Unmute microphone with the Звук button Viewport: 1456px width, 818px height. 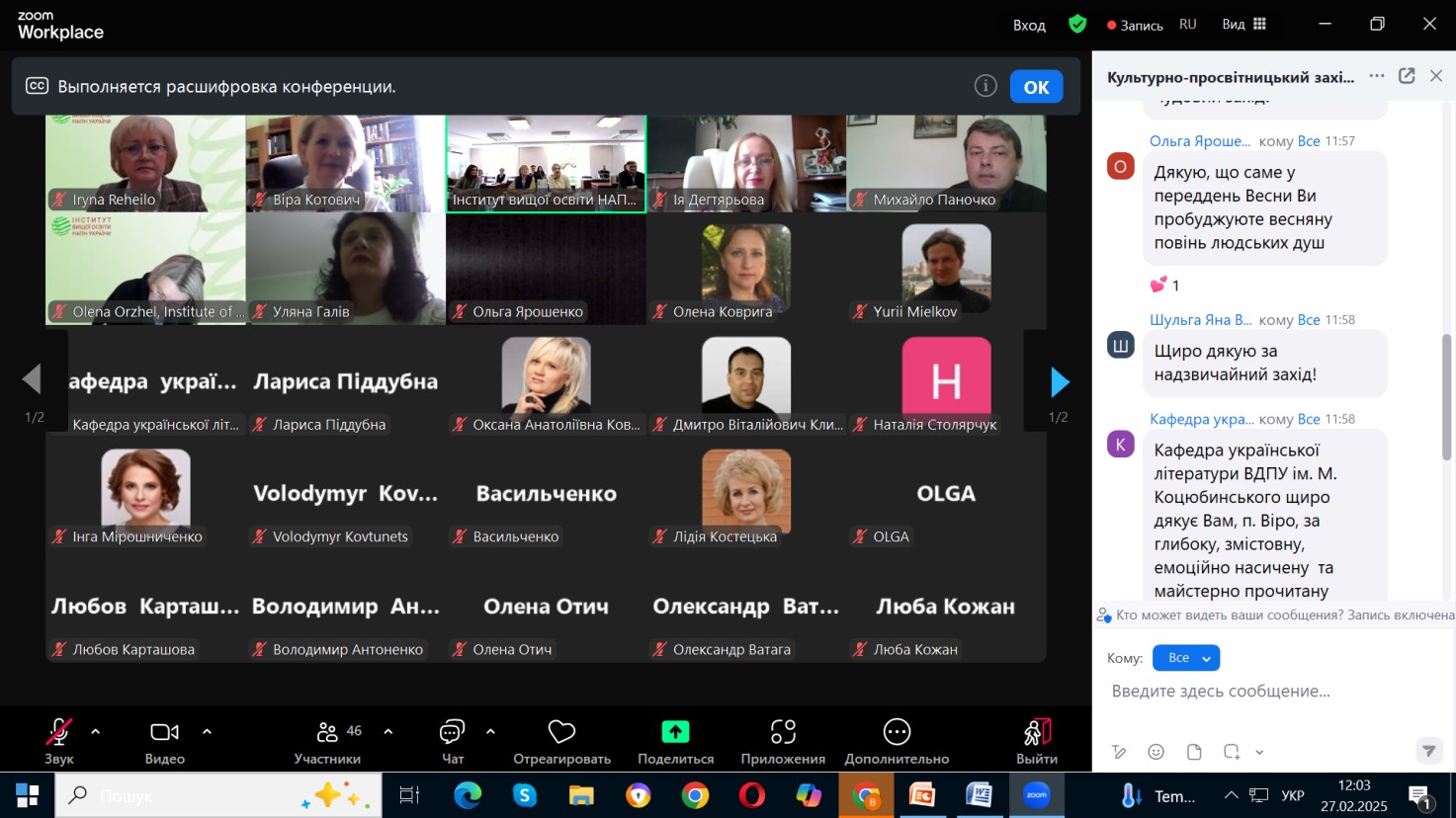58,733
